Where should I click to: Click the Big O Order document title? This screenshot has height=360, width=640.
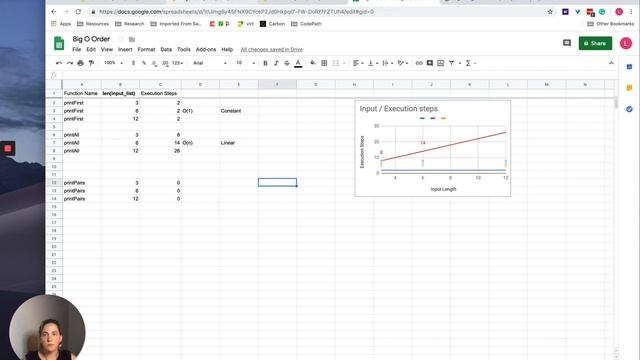pyautogui.click(x=91, y=39)
